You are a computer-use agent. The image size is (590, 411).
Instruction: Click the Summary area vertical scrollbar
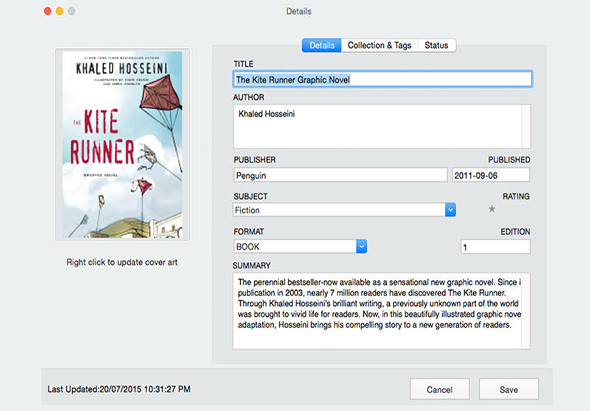point(526,311)
